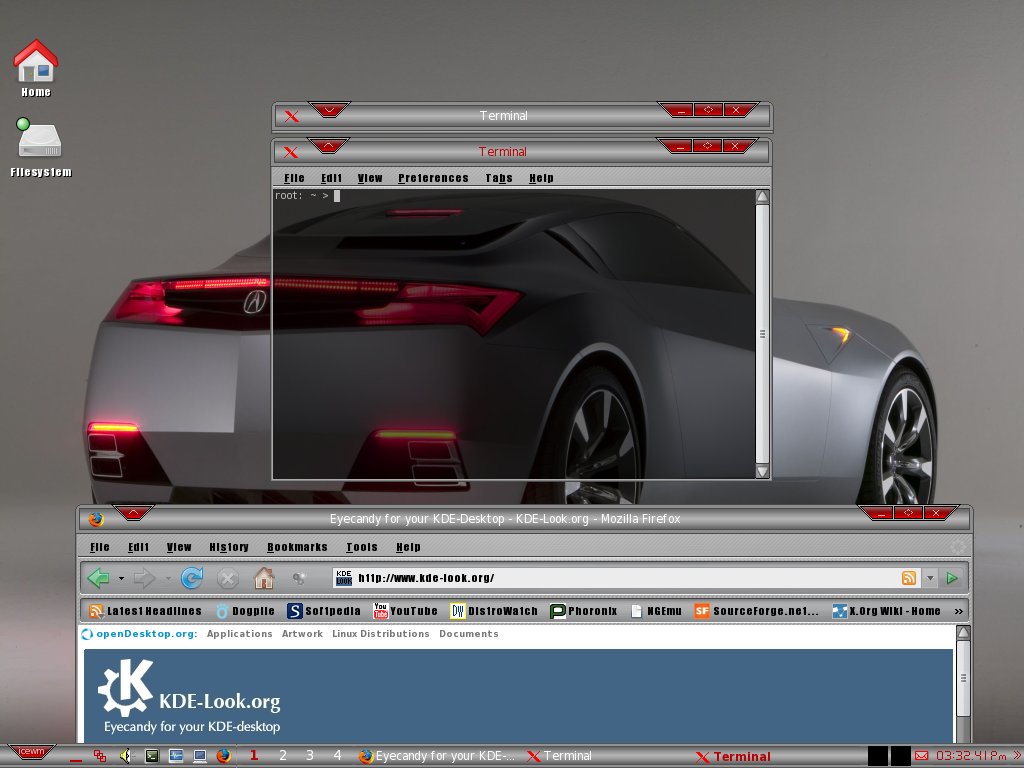Screen dimensions: 1024x768
Task: Launch terminal from taskbar launcher icon
Action: (x=151, y=756)
